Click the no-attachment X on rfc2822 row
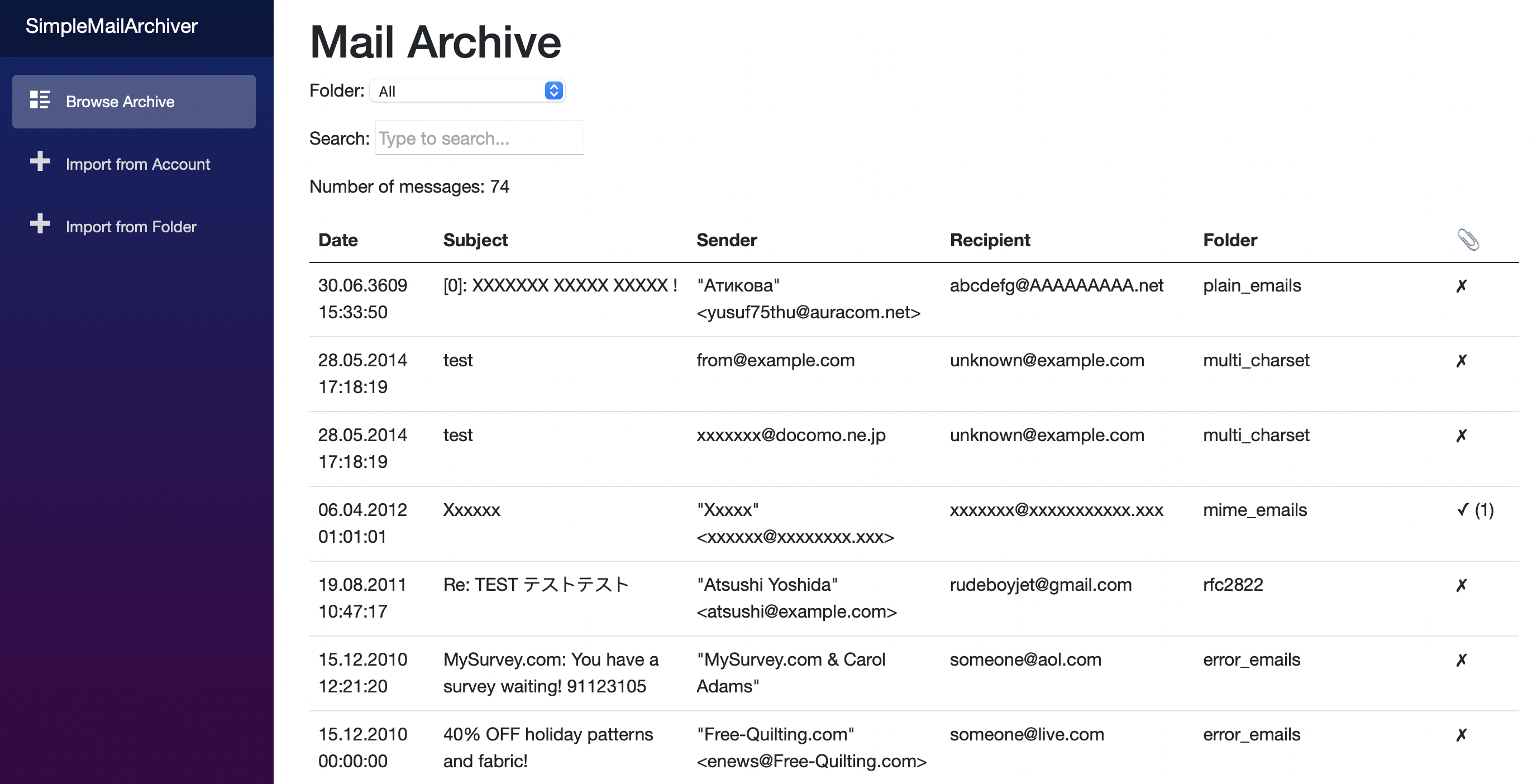 click(1461, 585)
